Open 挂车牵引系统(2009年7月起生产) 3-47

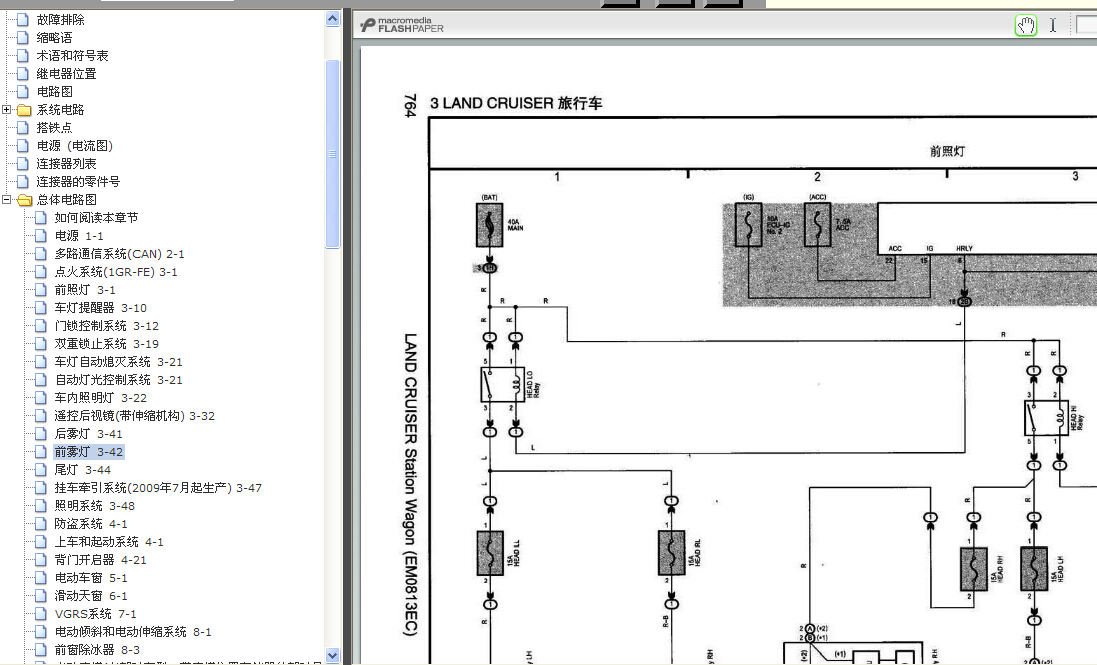[158, 488]
